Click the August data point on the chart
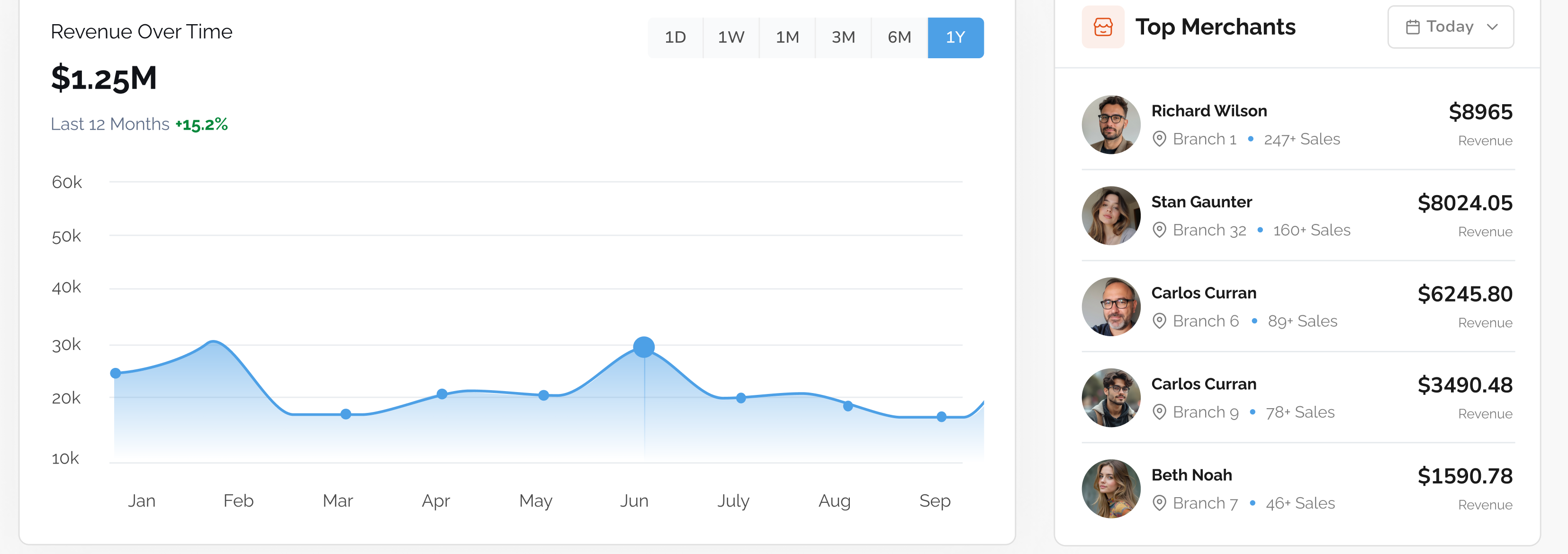Viewport: 1568px width, 554px height. (x=848, y=406)
